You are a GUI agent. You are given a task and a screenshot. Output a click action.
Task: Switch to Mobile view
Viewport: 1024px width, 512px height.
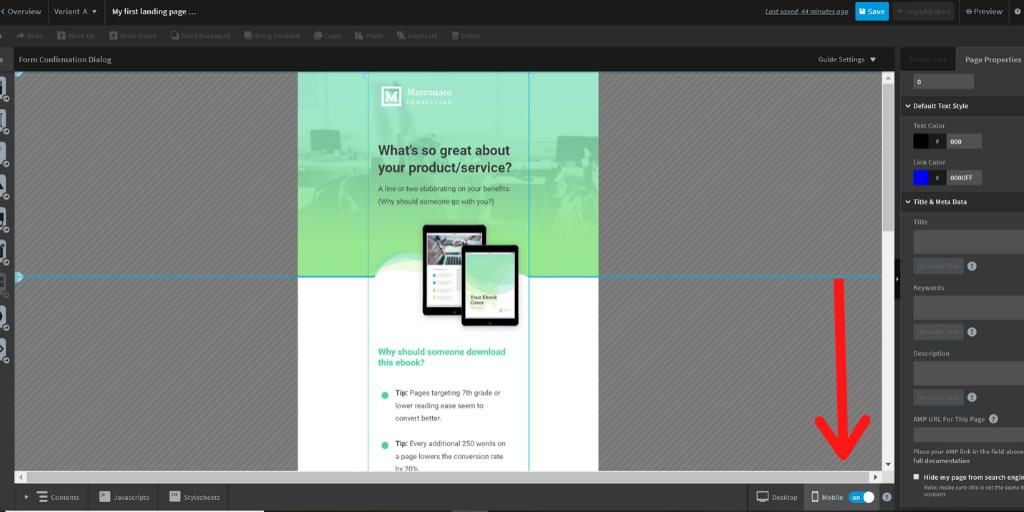(x=827, y=498)
